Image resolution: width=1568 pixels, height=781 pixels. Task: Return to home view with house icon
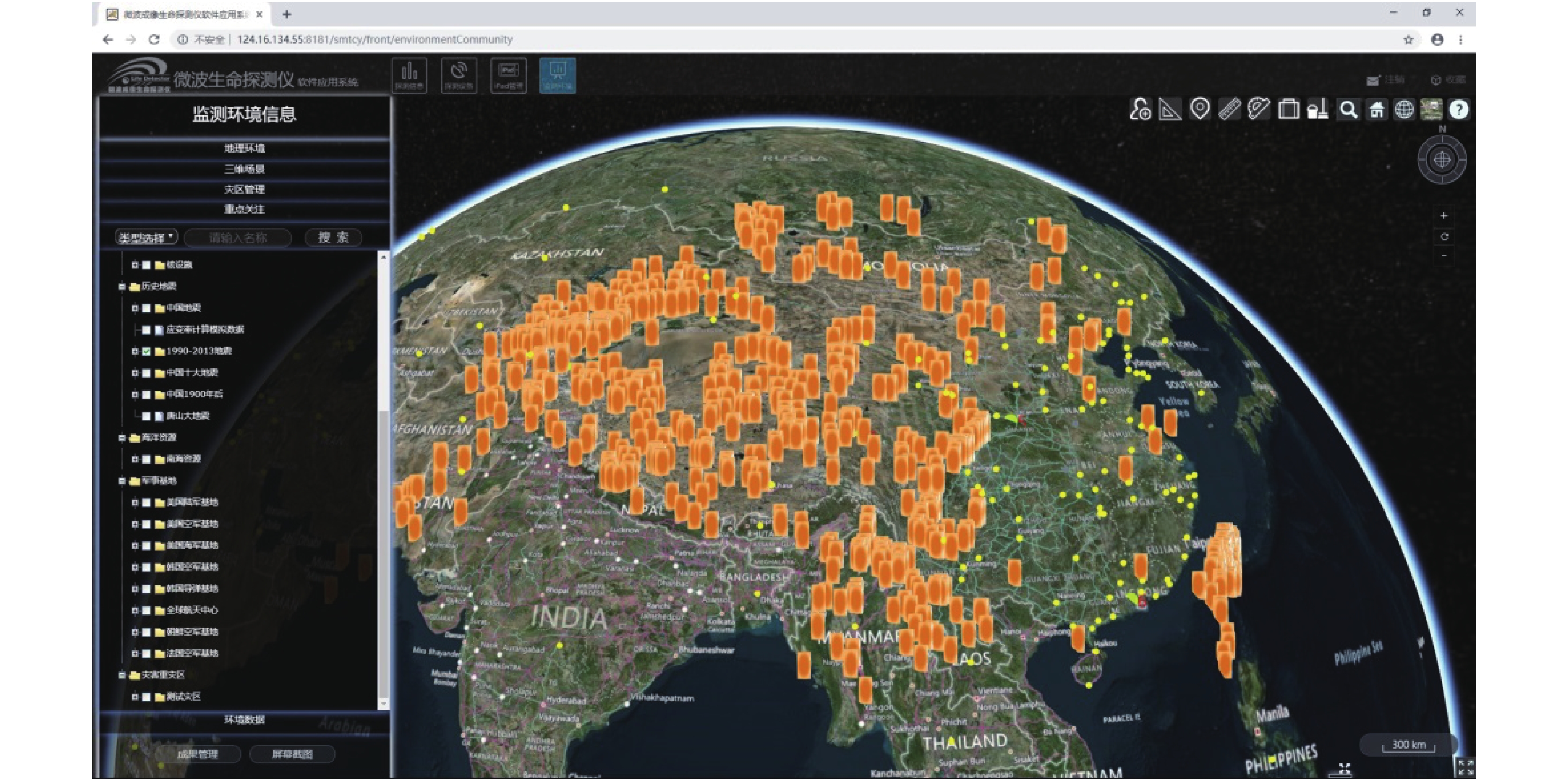tap(1377, 110)
